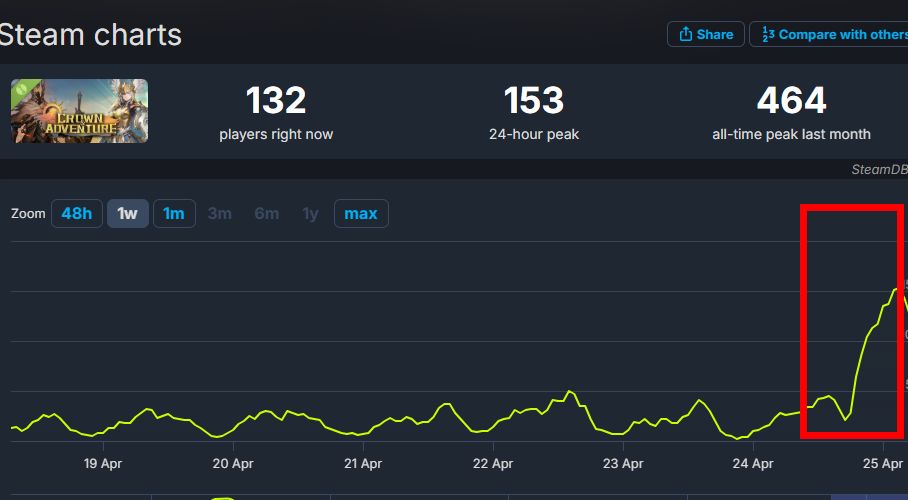Click the Steam charts heading
The width and height of the screenshot is (908, 500).
[90, 34]
